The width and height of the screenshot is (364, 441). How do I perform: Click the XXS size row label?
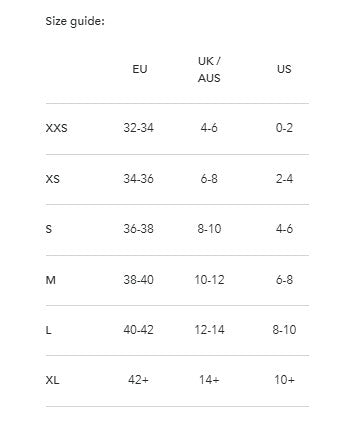pos(56,128)
